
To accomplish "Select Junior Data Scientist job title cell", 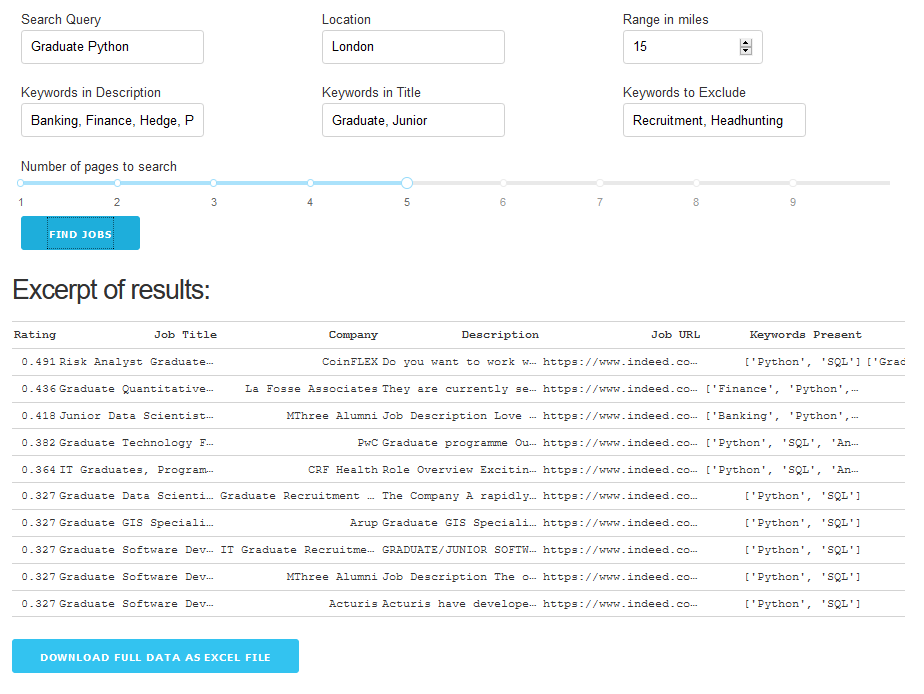I will (x=136, y=416).
